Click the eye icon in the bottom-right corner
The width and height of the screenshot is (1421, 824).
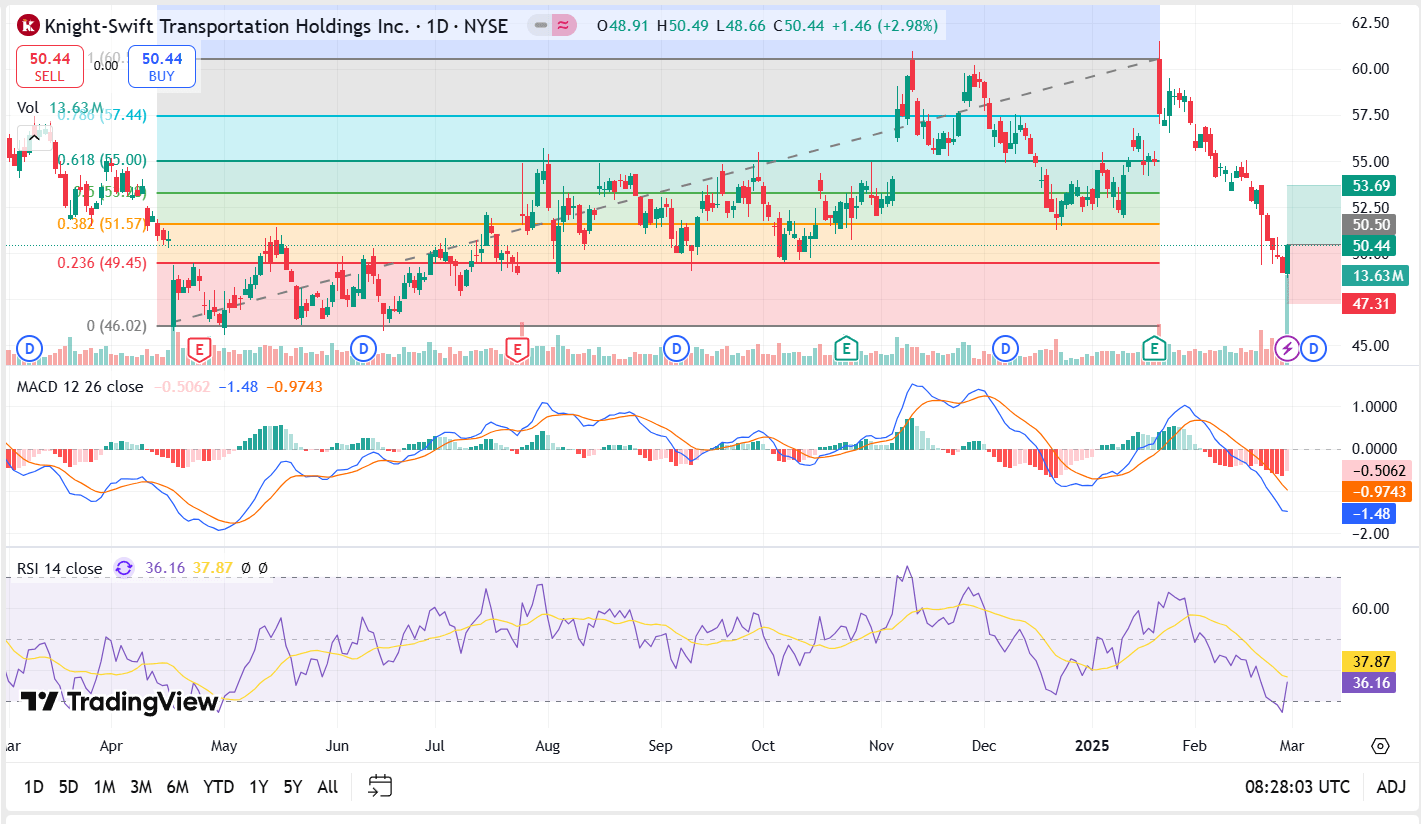point(1379,746)
